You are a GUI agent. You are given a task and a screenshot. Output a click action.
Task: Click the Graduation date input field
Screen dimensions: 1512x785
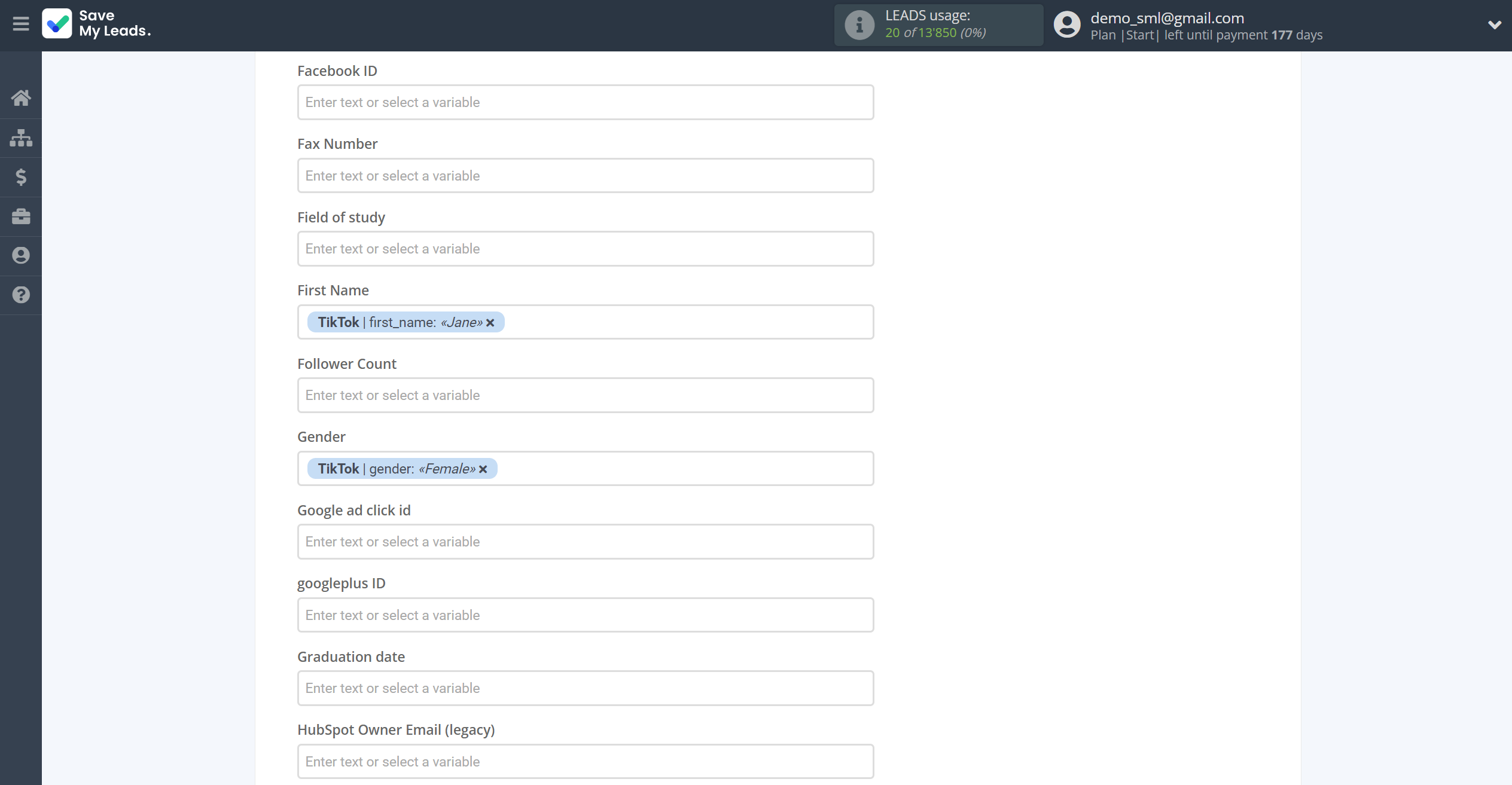(586, 688)
